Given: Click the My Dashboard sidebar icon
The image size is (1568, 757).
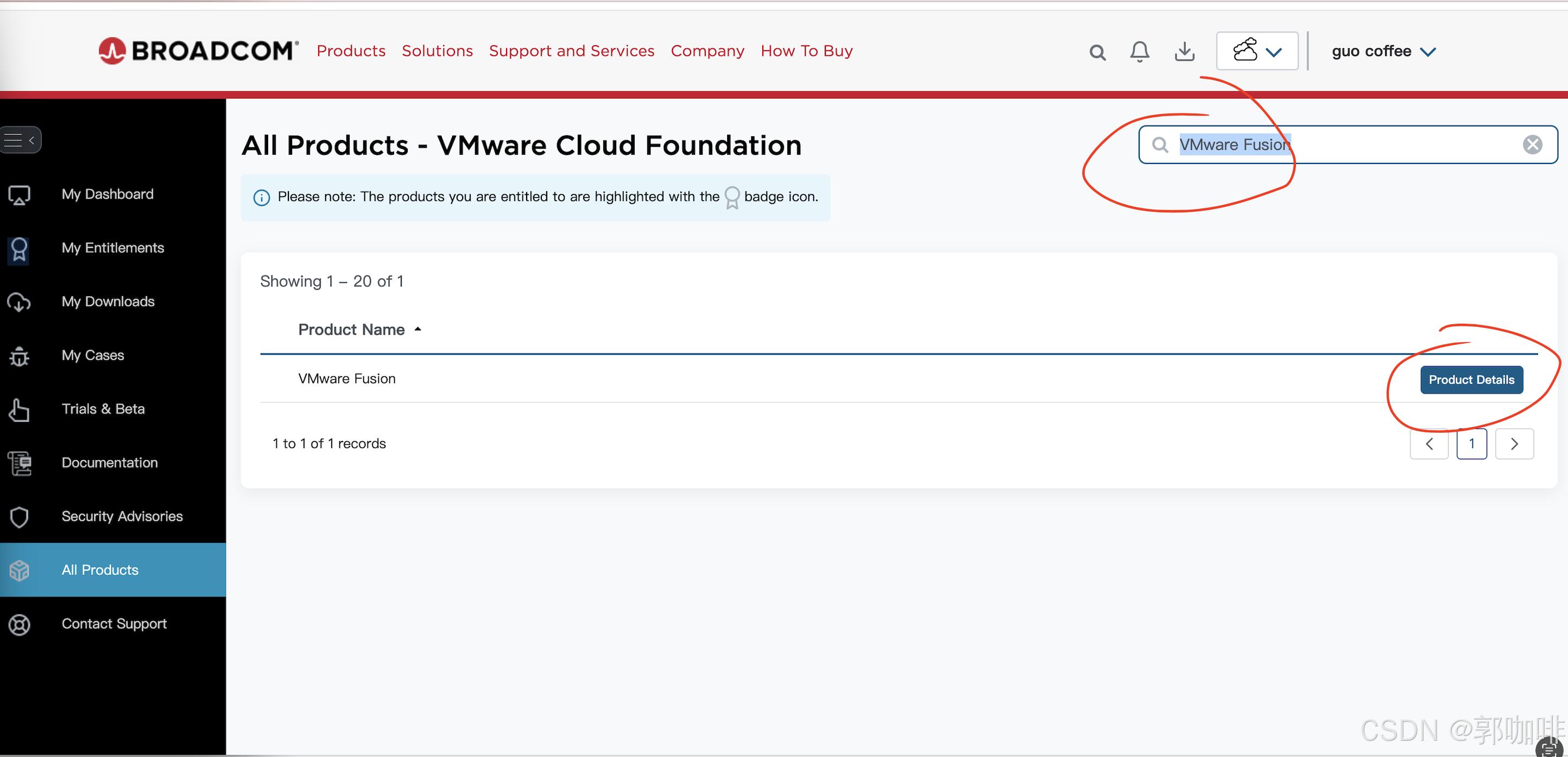Looking at the screenshot, I should click(x=19, y=195).
